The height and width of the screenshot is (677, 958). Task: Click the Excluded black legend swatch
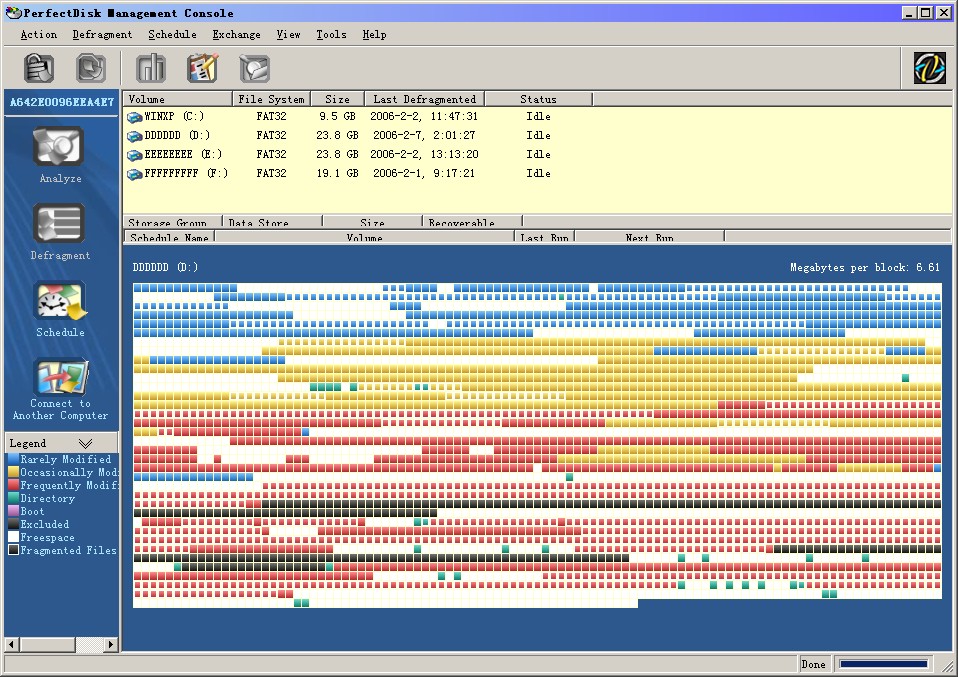(13, 524)
